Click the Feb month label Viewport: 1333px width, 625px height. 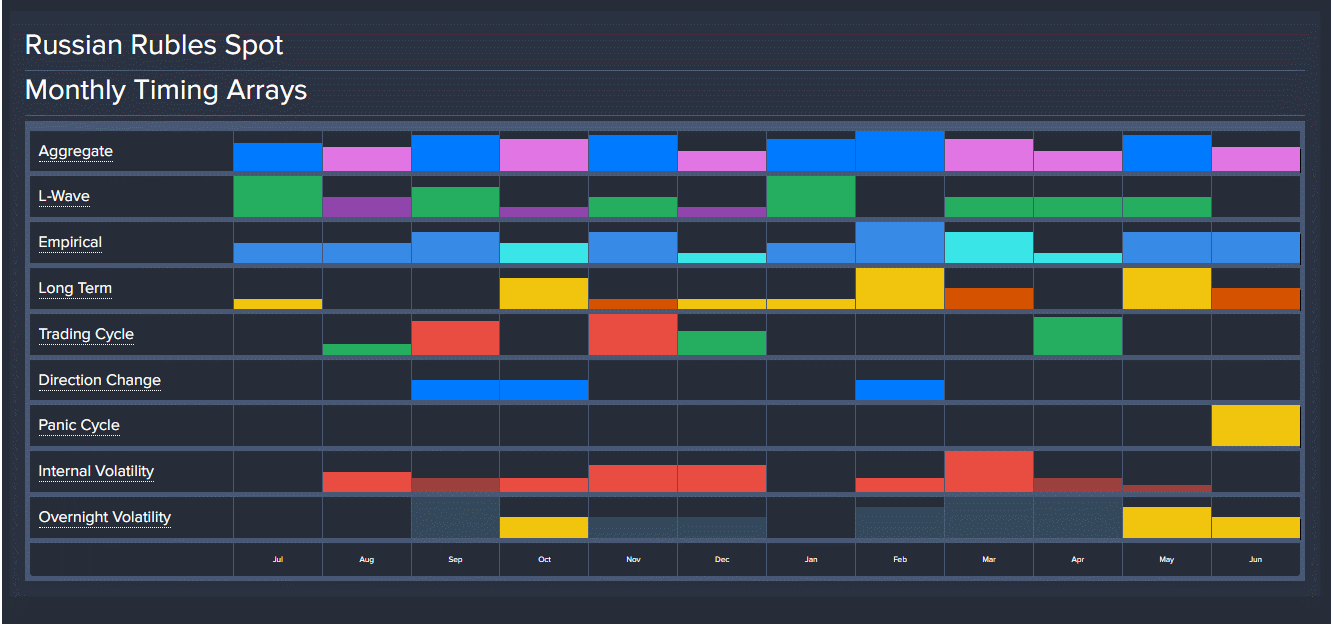click(x=900, y=560)
